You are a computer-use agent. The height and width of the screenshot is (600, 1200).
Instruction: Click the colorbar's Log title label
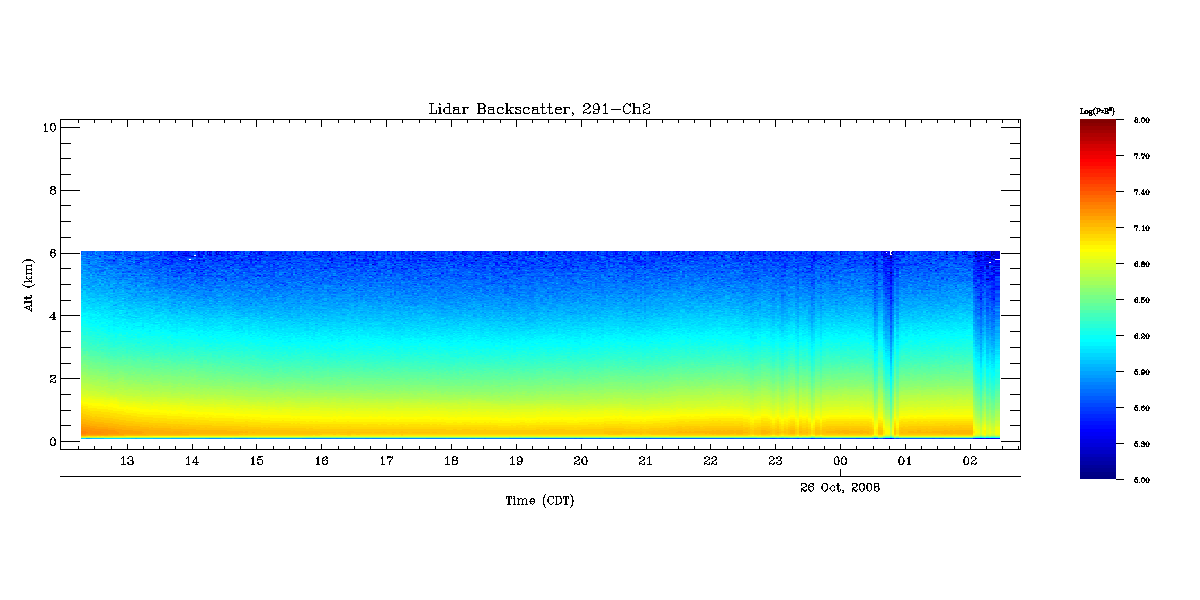pyautogui.click(x=1097, y=110)
